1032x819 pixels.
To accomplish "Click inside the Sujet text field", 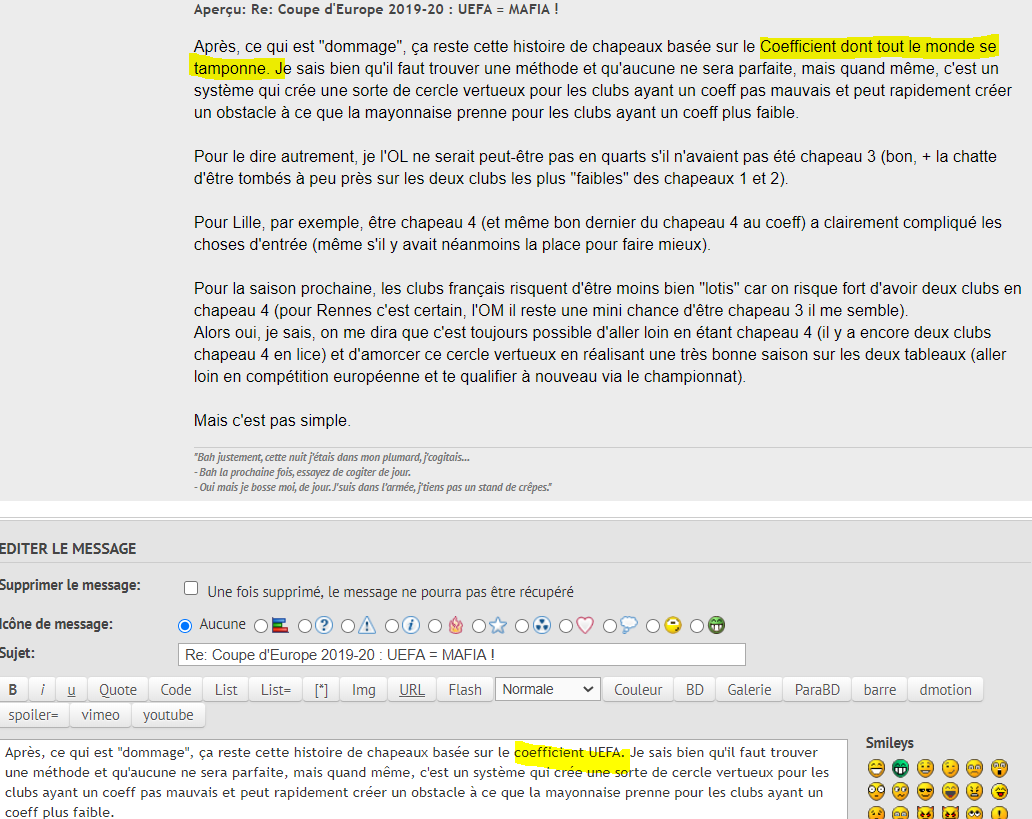I will click(461, 654).
